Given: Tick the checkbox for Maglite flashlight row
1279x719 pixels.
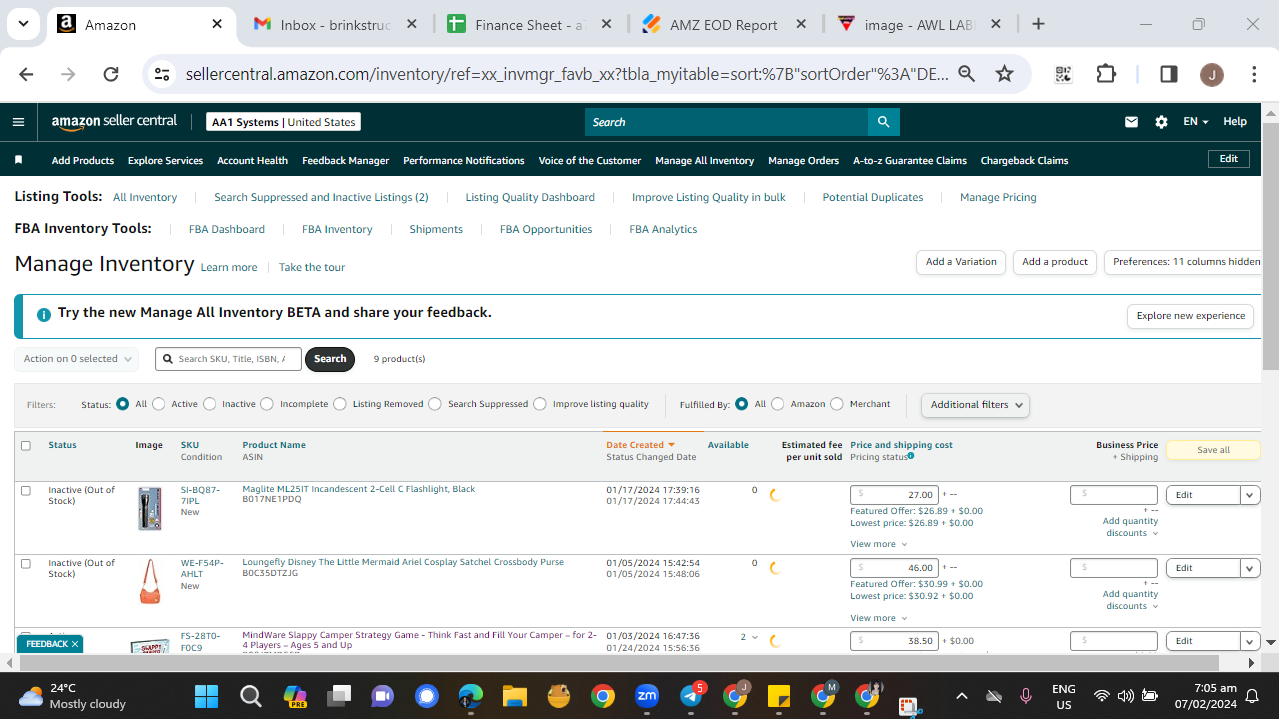Looking at the screenshot, I should [x=26, y=491].
